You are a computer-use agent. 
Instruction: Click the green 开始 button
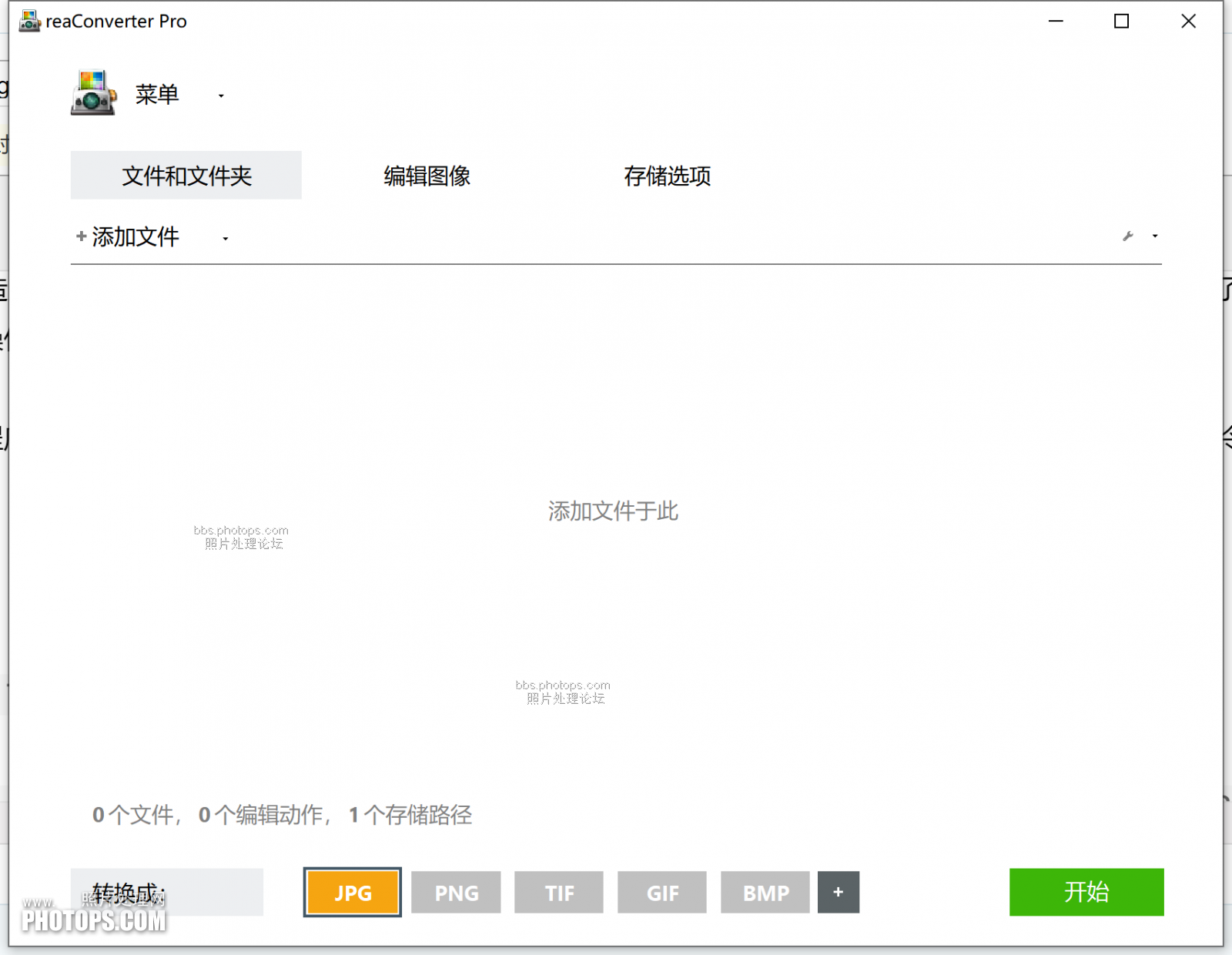click(1086, 892)
